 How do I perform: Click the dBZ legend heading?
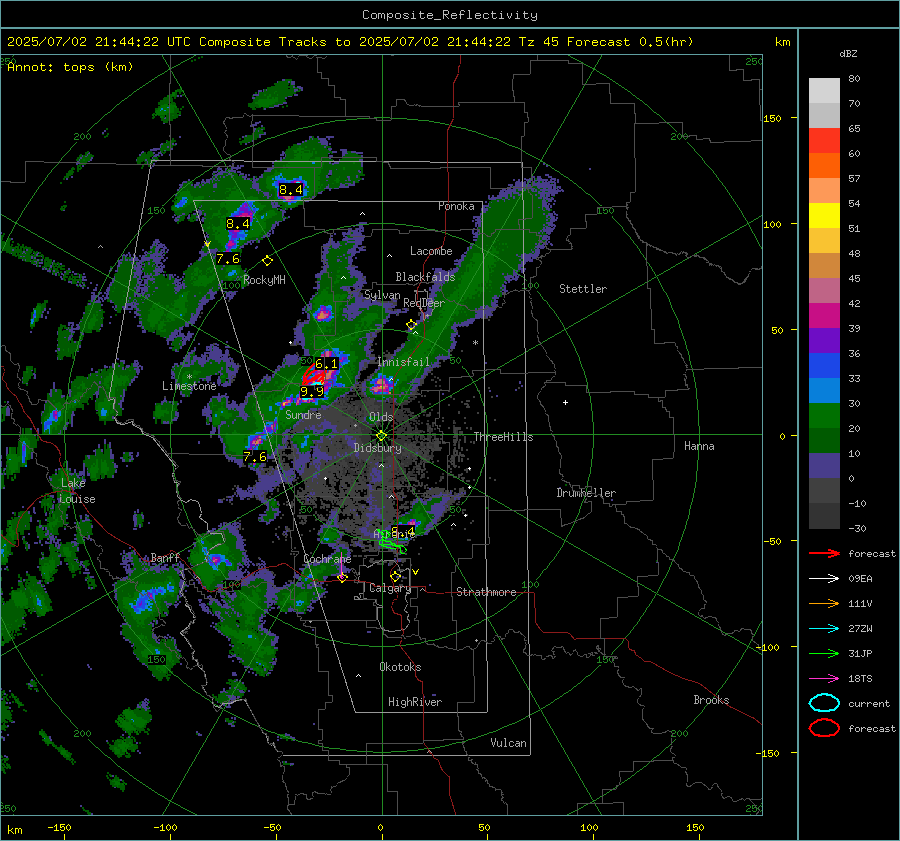pos(848,53)
